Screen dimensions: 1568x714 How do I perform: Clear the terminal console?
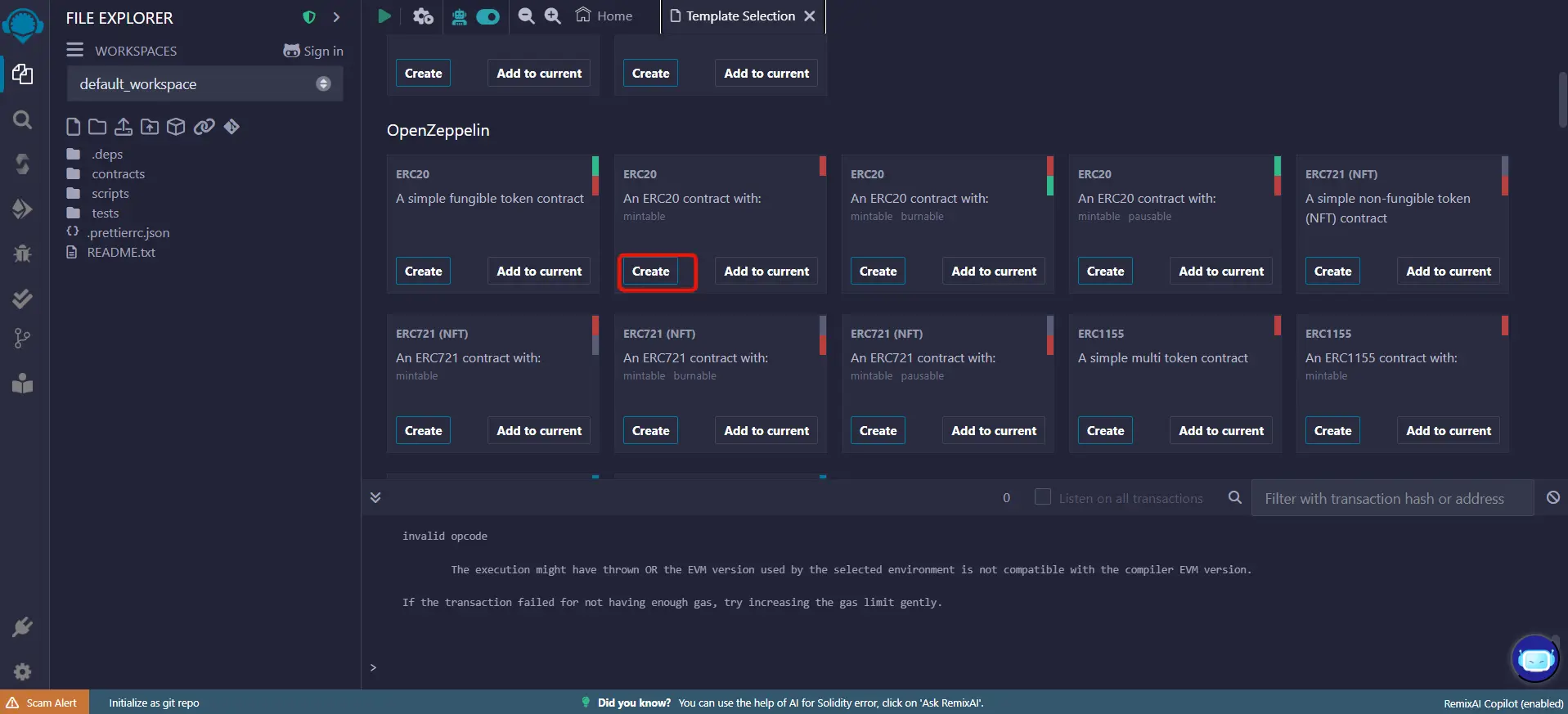pos(1553,497)
